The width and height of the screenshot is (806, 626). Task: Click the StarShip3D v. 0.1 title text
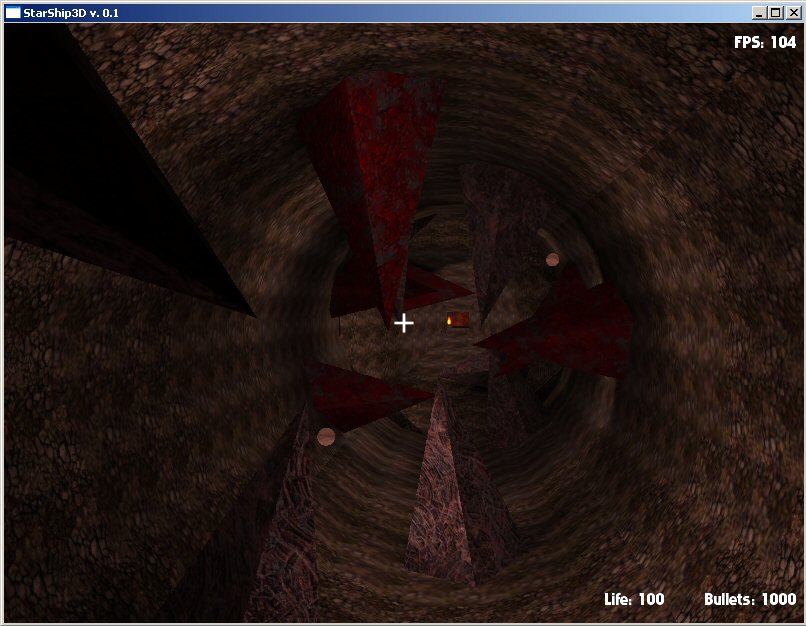(71, 13)
